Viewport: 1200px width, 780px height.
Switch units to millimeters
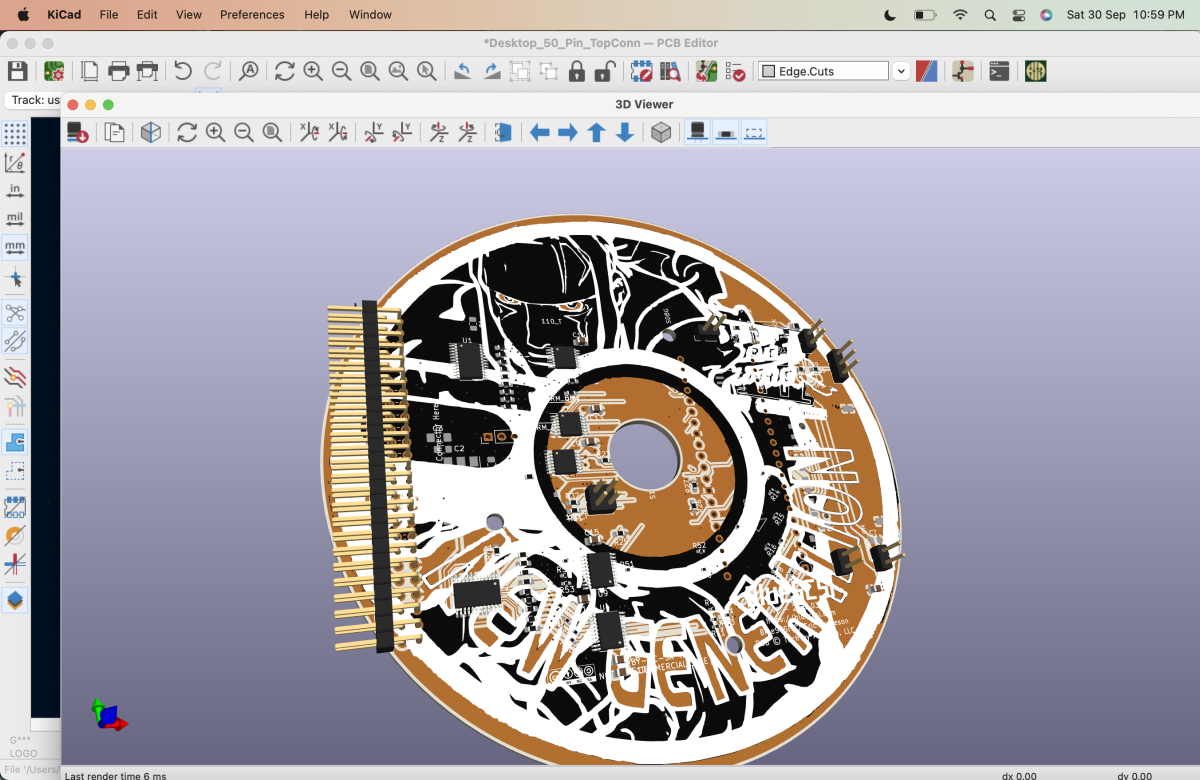tap(15, 247)
